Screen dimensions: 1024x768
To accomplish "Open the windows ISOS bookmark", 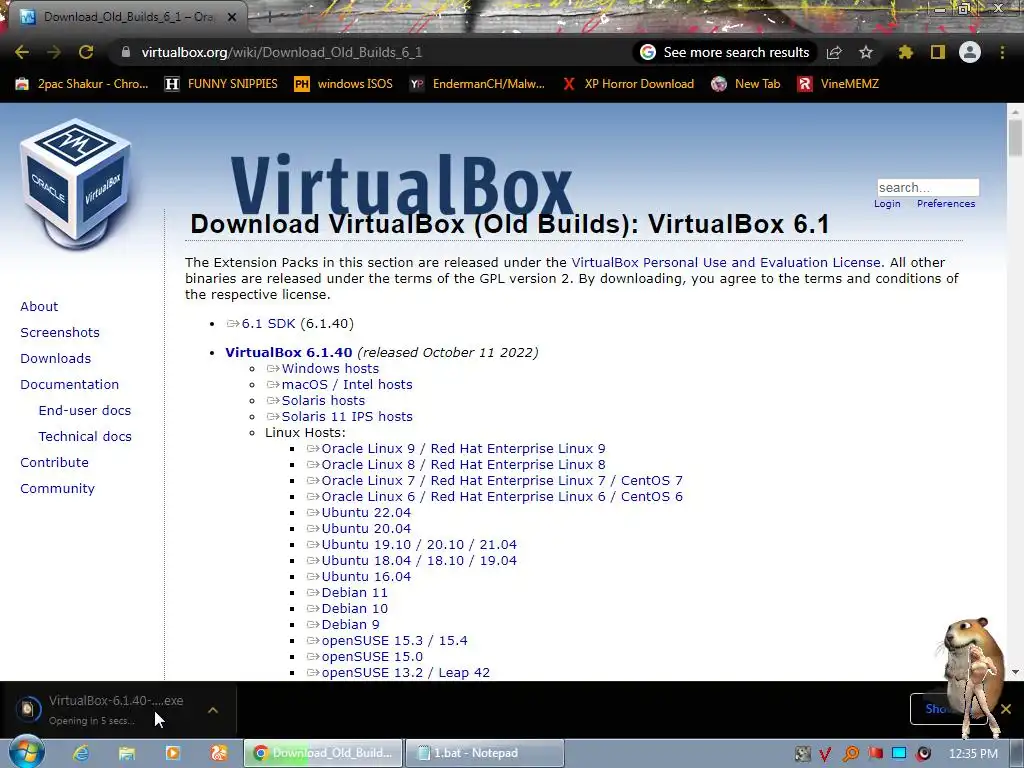I will click(x=344, y=84).
